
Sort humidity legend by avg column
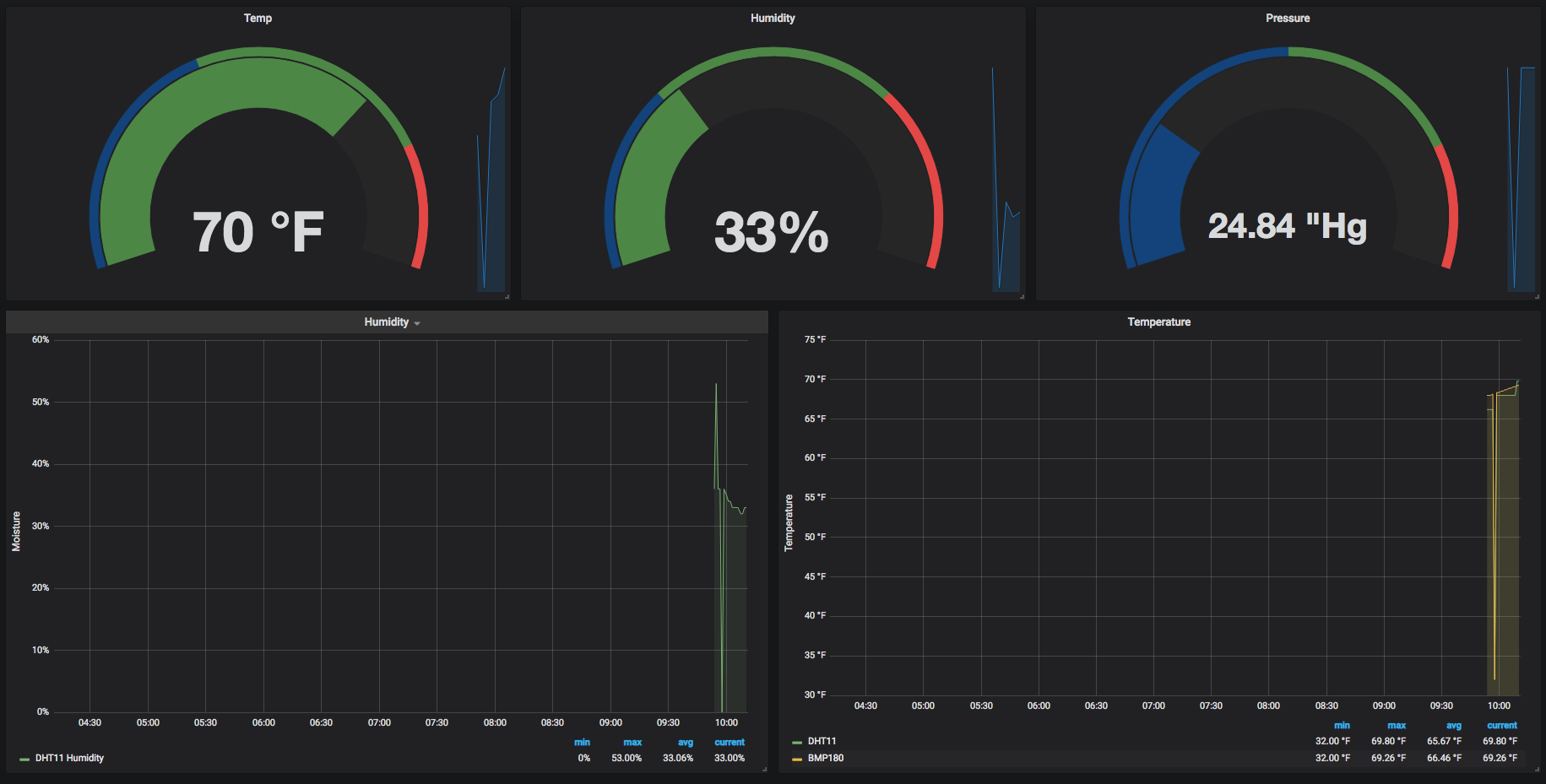[x=685, y=743]
